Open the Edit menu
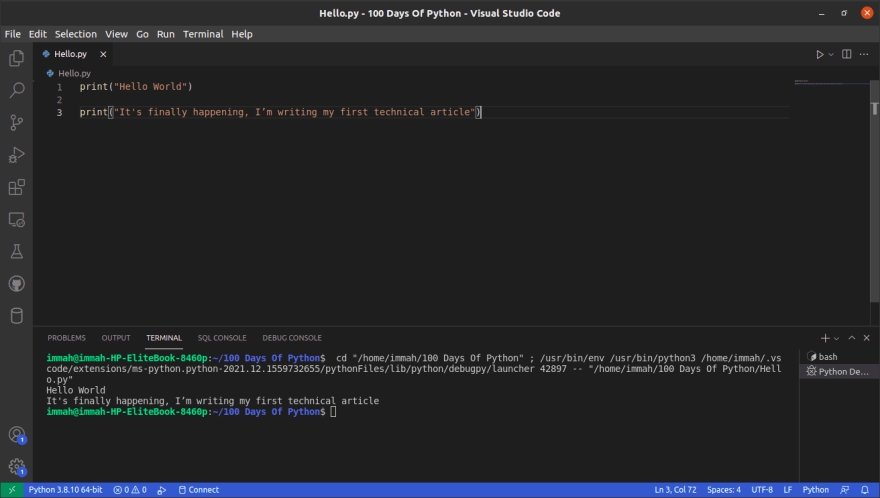880x498 pixels. point(38,34)
